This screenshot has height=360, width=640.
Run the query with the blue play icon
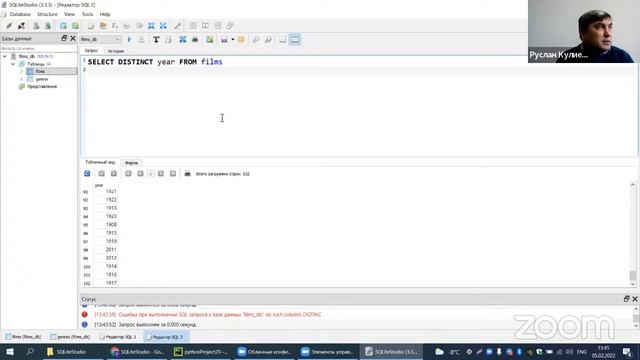[129, 40]
